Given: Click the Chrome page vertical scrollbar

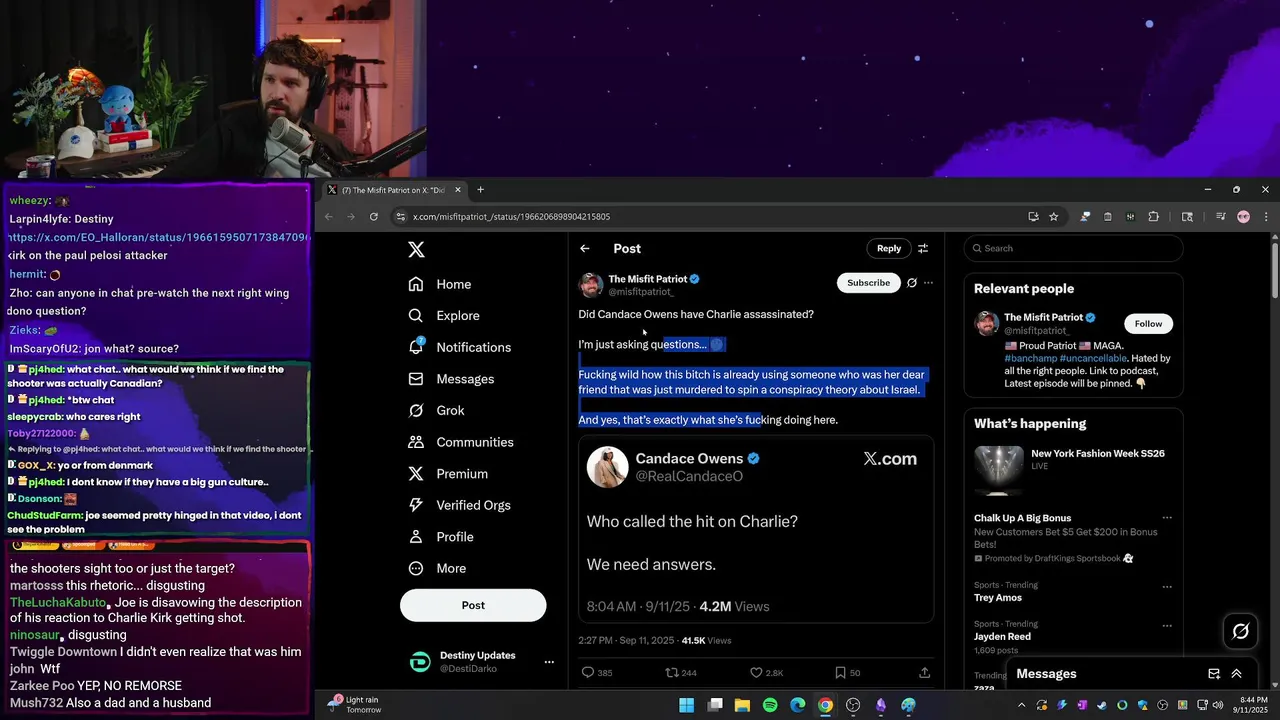Looking at the screenshot, I should click(x=1275, y=270).
